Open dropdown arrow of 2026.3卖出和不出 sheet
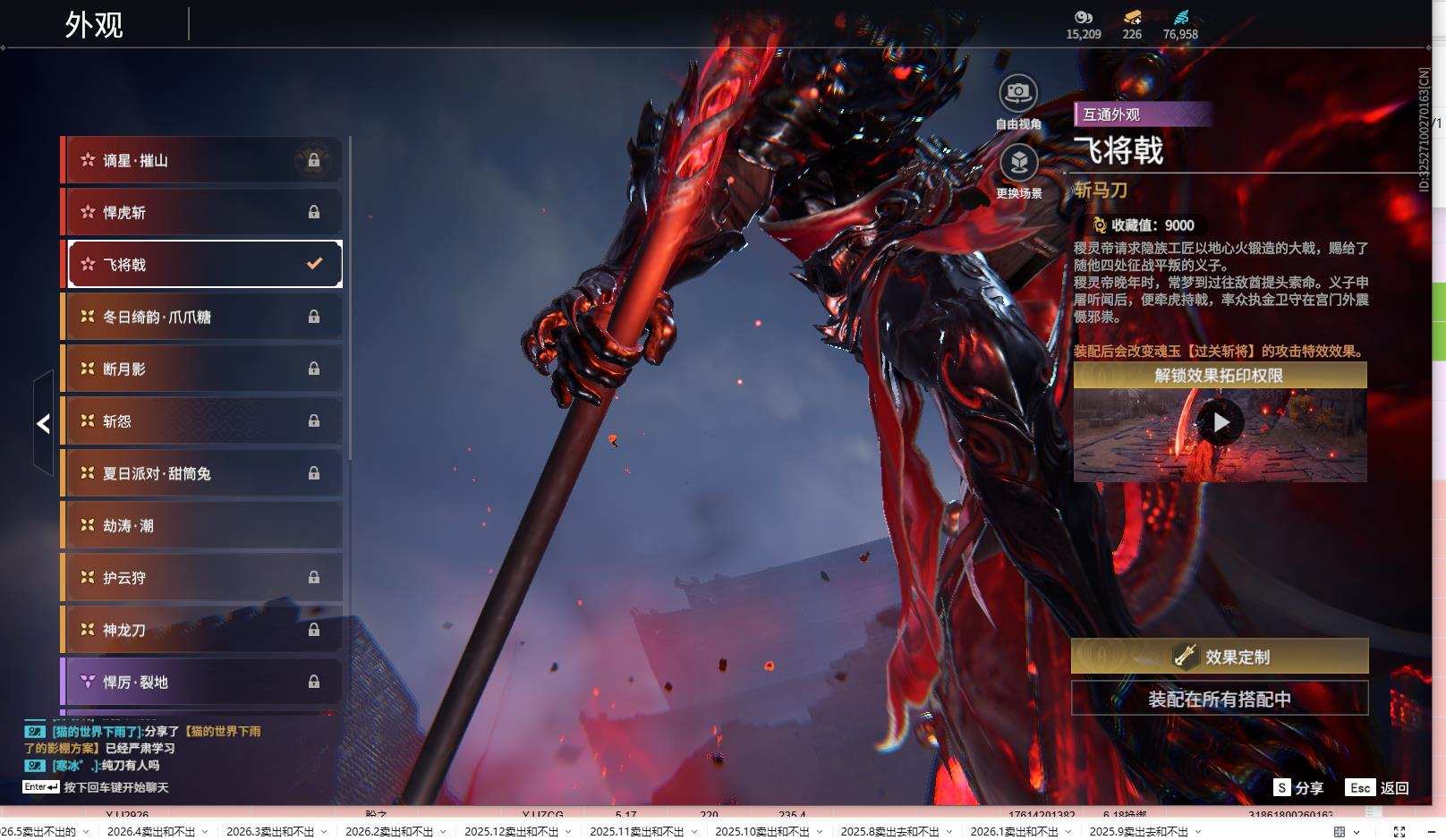This screenshot has width=1446, height=840. click(x=324, y=832)
